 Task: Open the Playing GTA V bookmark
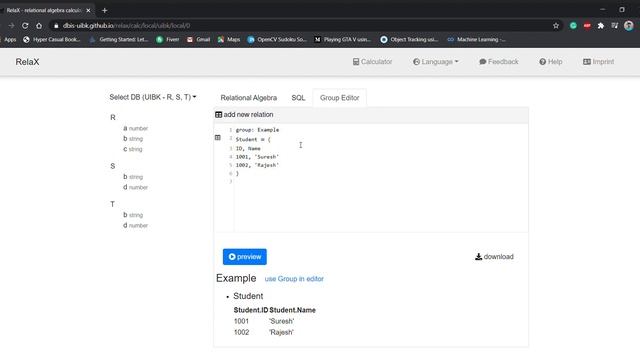342,40
